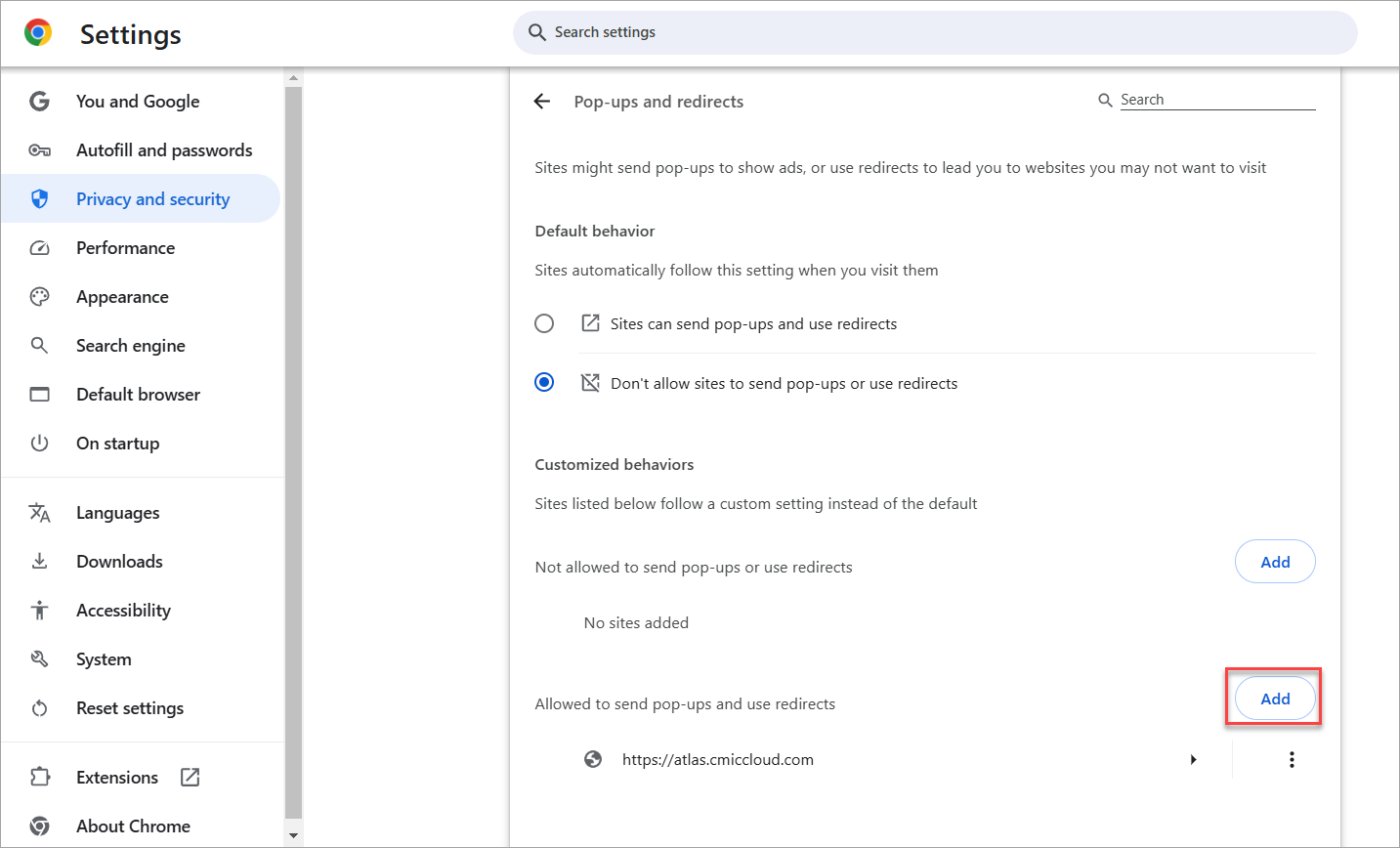Click the power icon for On startup
The height and width of the screenshot is (848, 1400).
[x=39, y=444]
